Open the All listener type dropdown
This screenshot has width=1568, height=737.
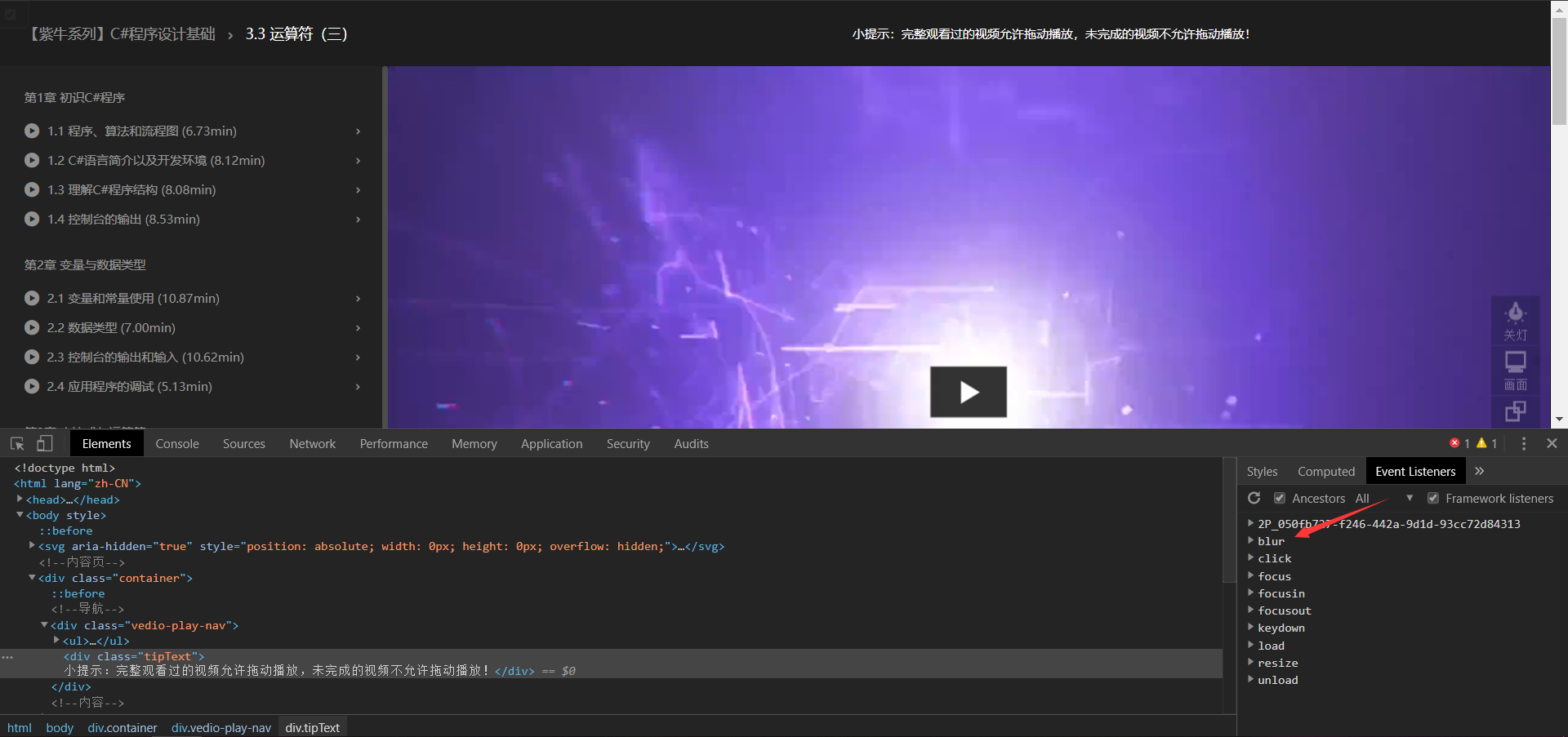click(1384, 498)
